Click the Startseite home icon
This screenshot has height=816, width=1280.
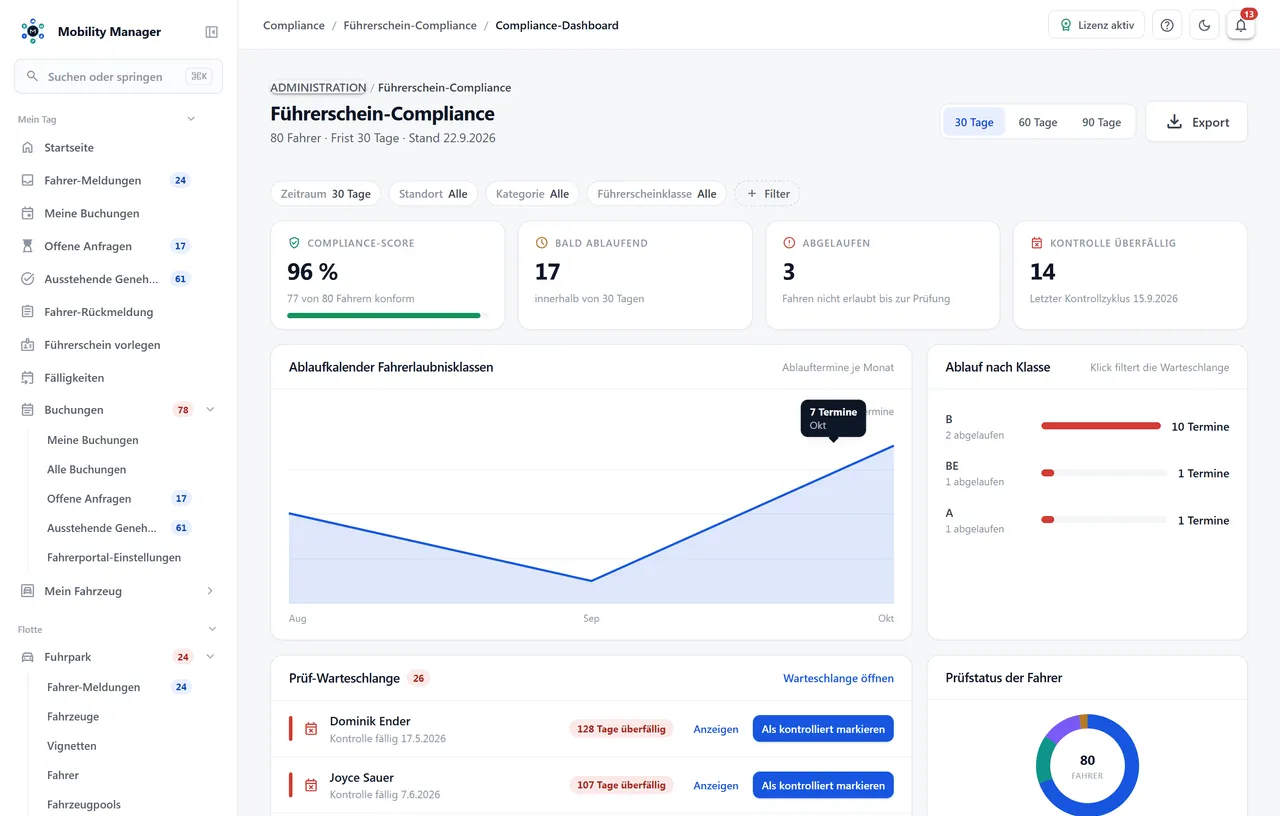click(28, 148)
